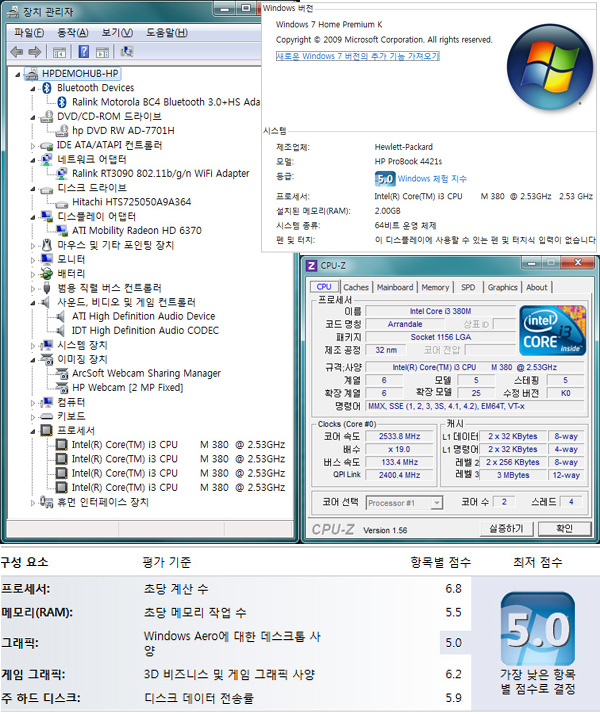This screenshot has width=600, height=714.
Task: Select the Ralink RT3090 WiFi Adapter icon
Action: coord(62,173)
